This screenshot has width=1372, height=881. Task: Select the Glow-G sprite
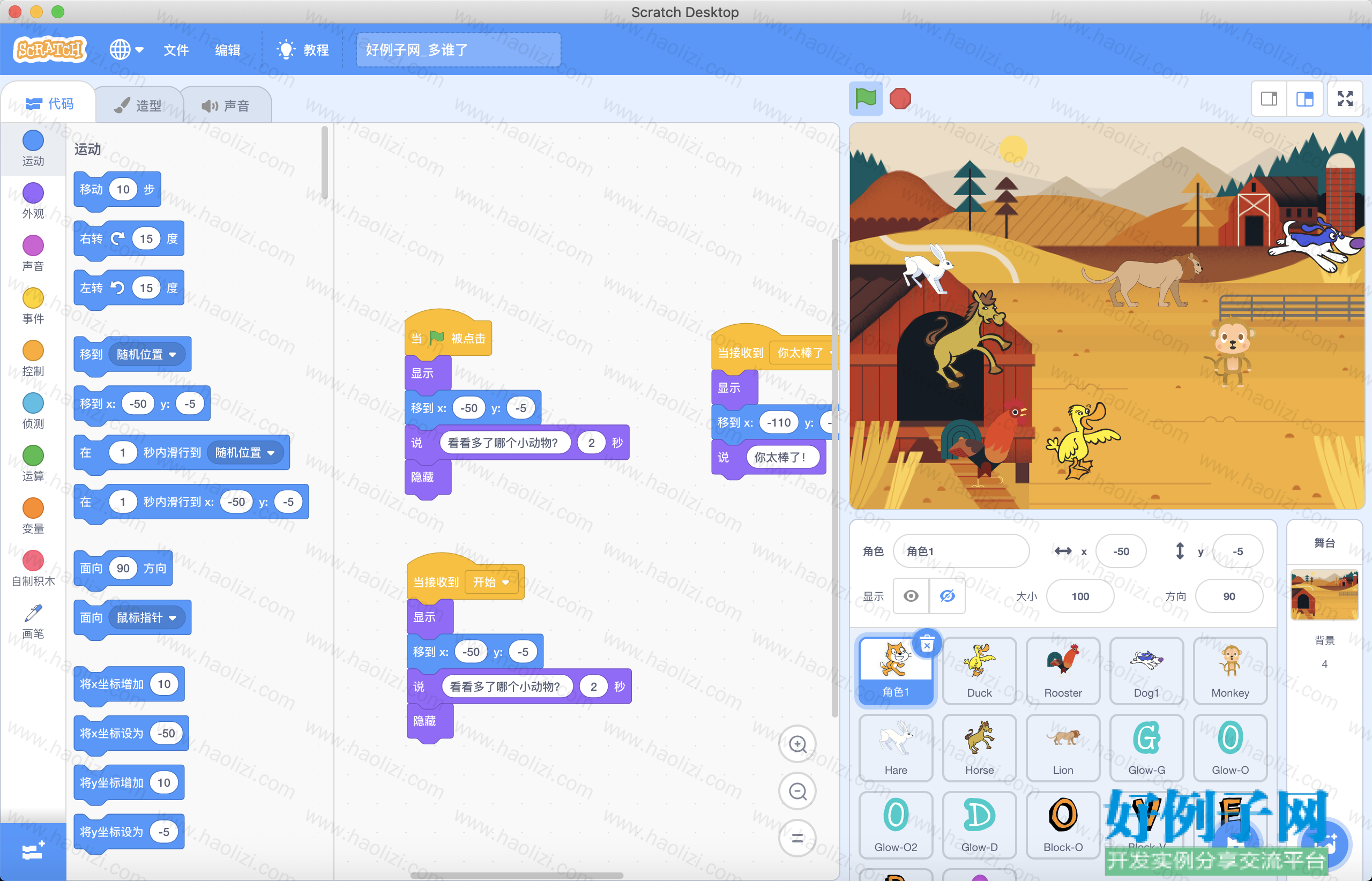click(1146, 748)
